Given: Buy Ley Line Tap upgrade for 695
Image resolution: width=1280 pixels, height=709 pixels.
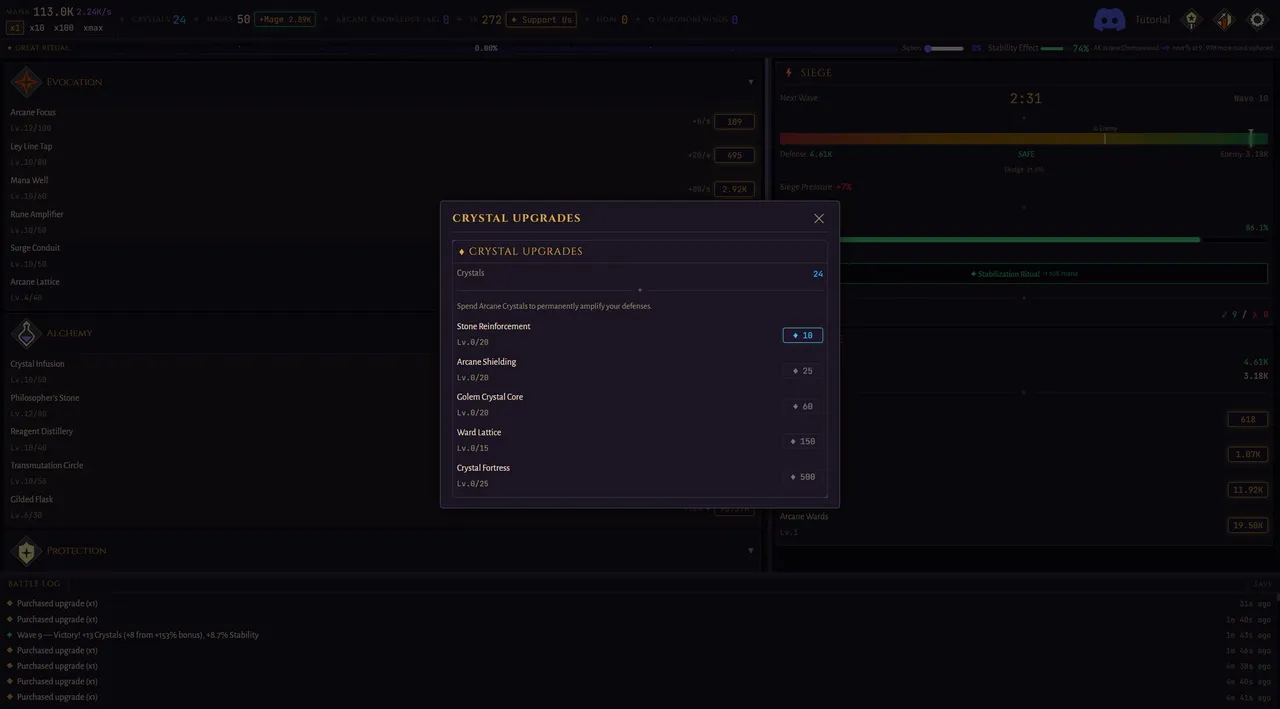Looking at the screenshot, I should [734, 155].
